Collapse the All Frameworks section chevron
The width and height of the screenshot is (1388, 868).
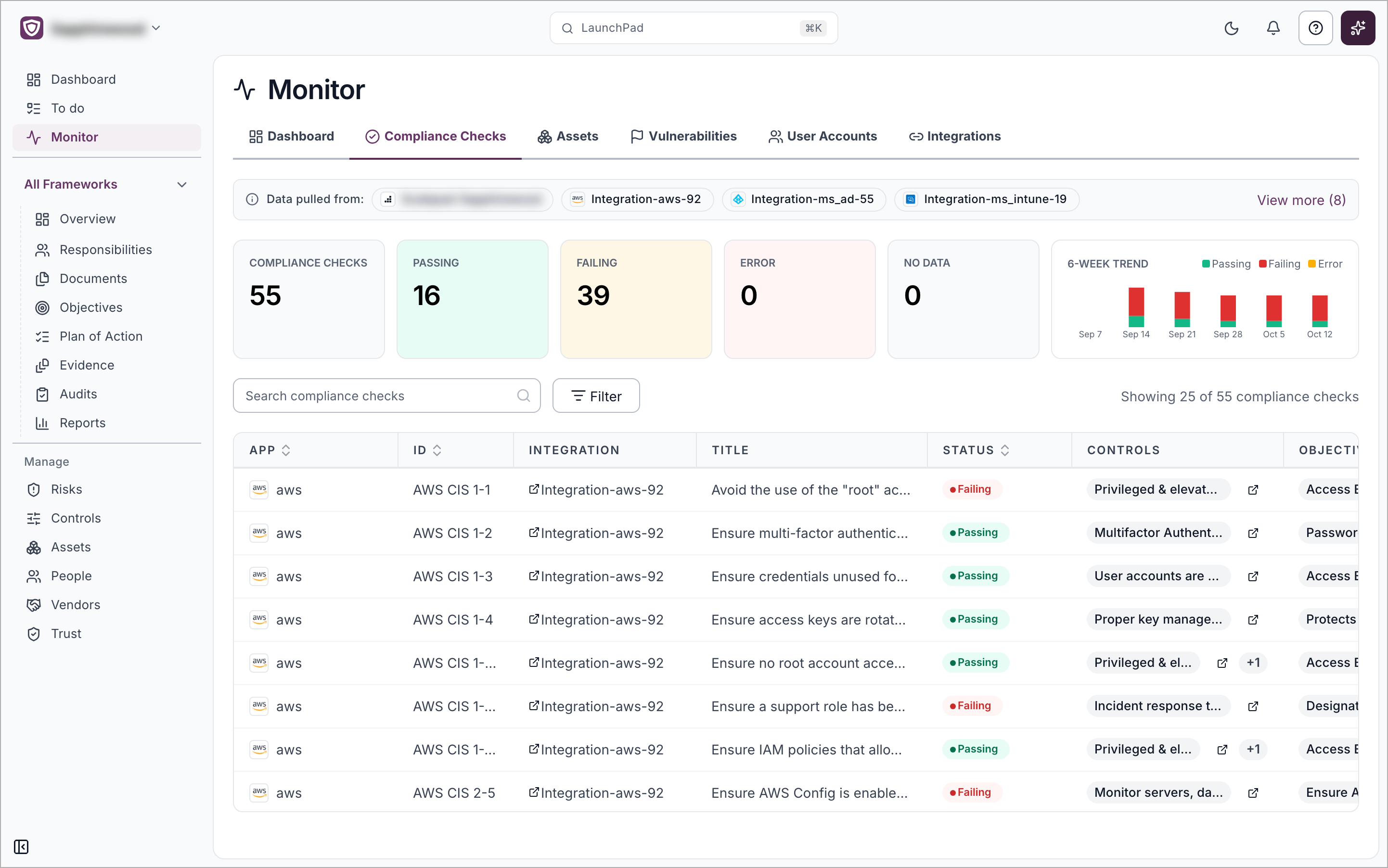click(182, 184)
